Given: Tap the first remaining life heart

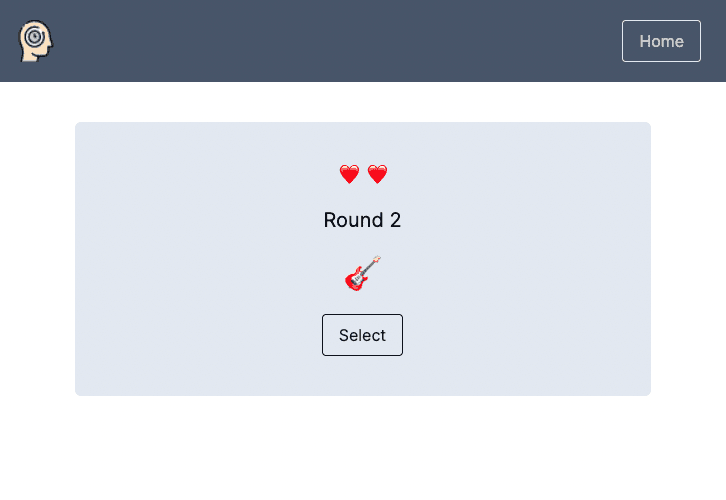Looking at the screenshot, I should (349, 175).
